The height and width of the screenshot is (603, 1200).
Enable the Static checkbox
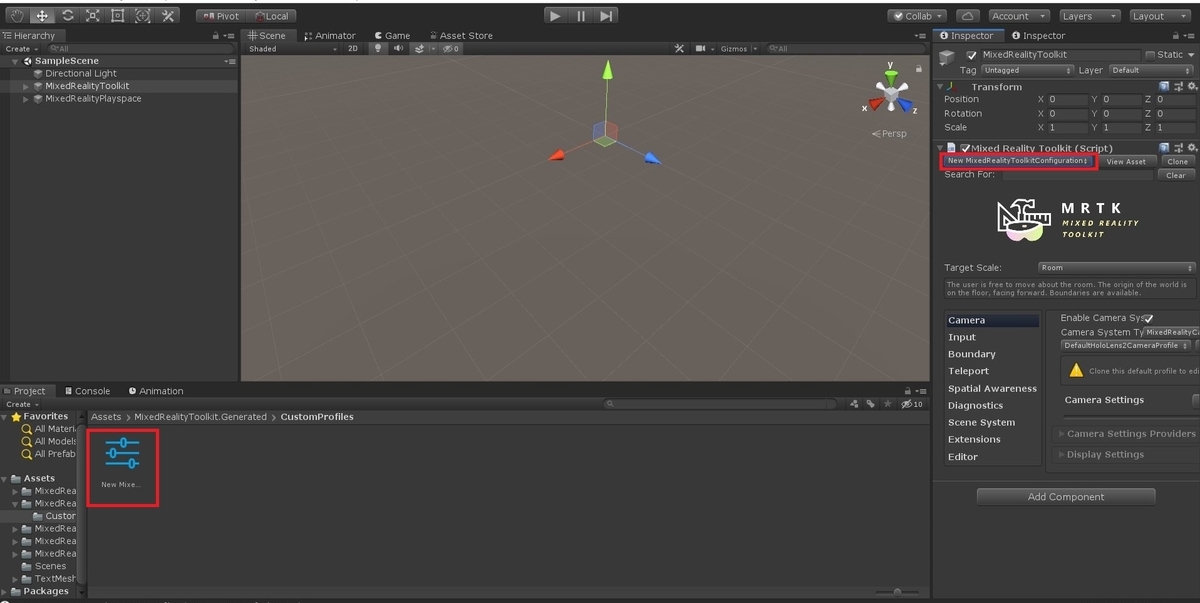click(x=1150, y=55)
